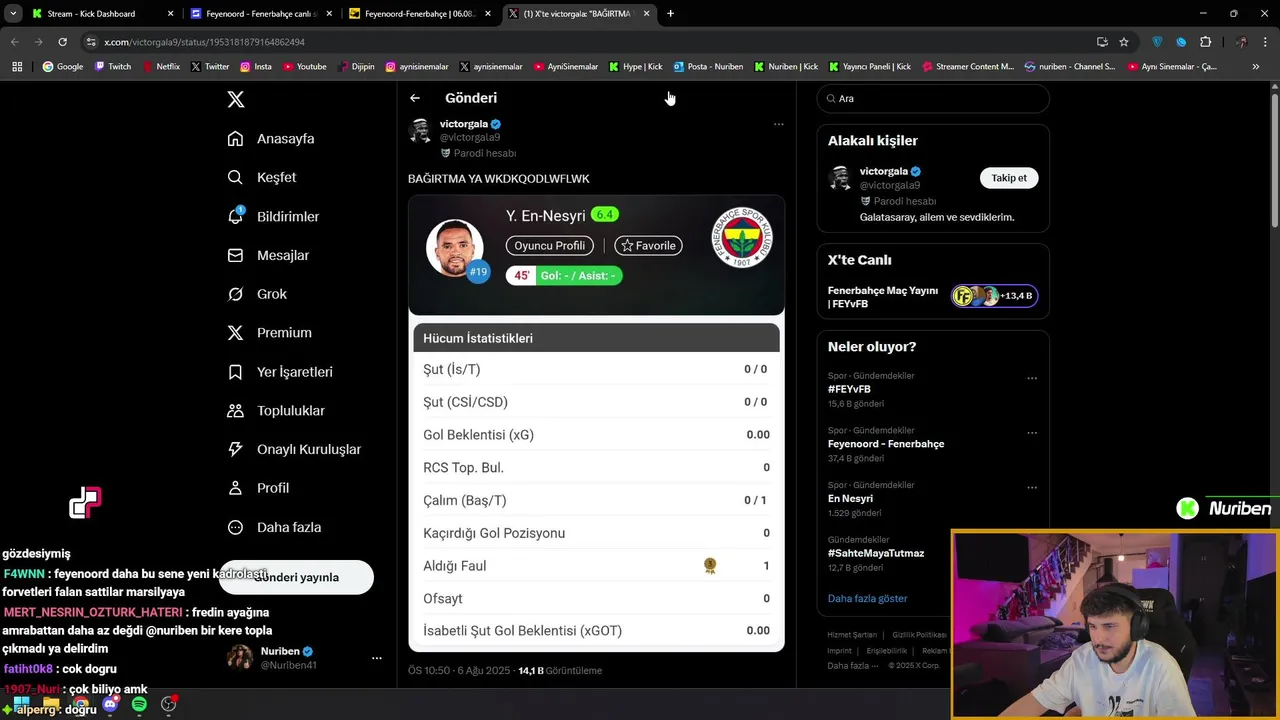The height and width of the screenshot is (720, 1280).
Task: Open options for Feyenoord - Fenerbahçe trend
Action: point(1032,434)
